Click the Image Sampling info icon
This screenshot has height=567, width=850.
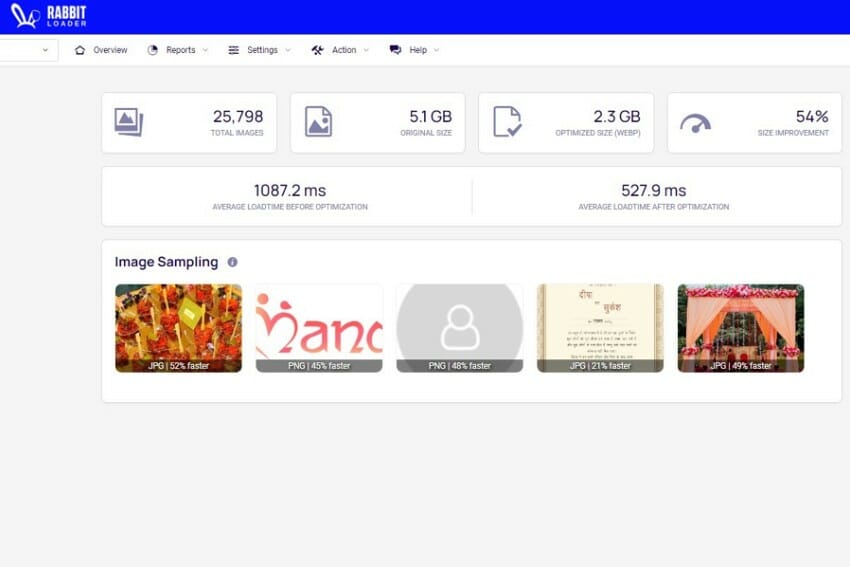(x=233, y=262)
